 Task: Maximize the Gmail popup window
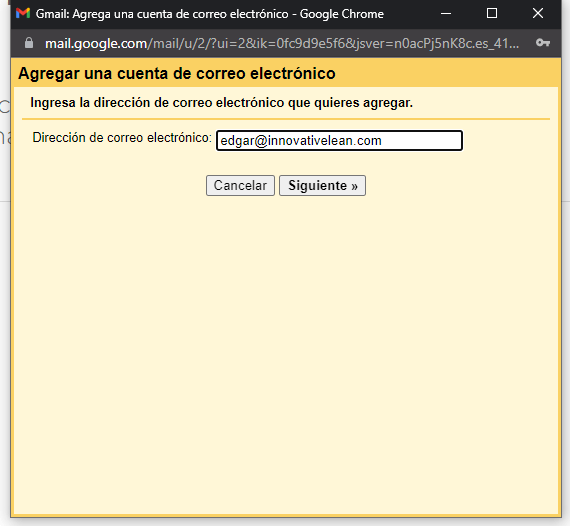pyautogui.click(x=492, y=13)
